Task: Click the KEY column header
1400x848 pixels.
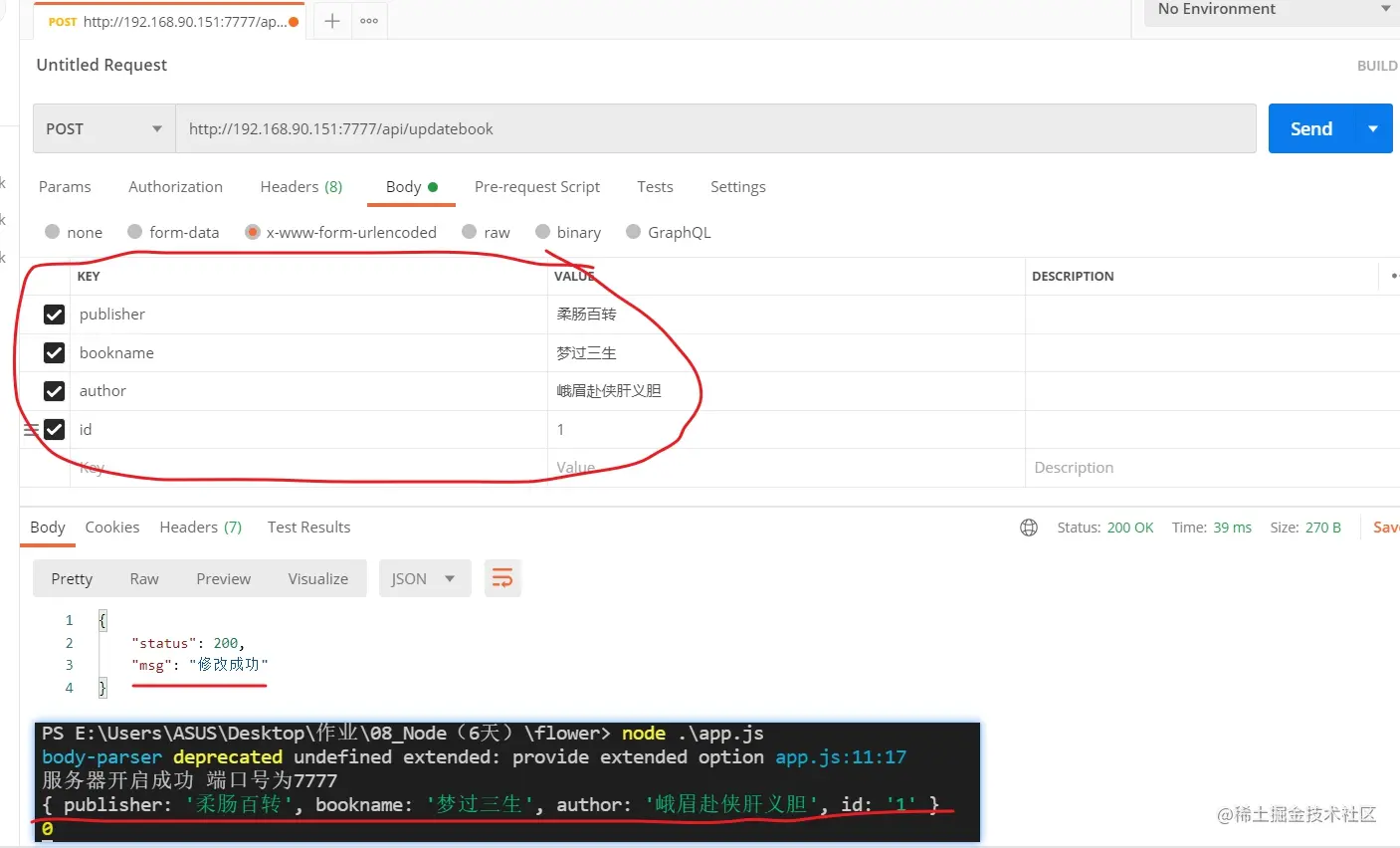Action: 89,277
